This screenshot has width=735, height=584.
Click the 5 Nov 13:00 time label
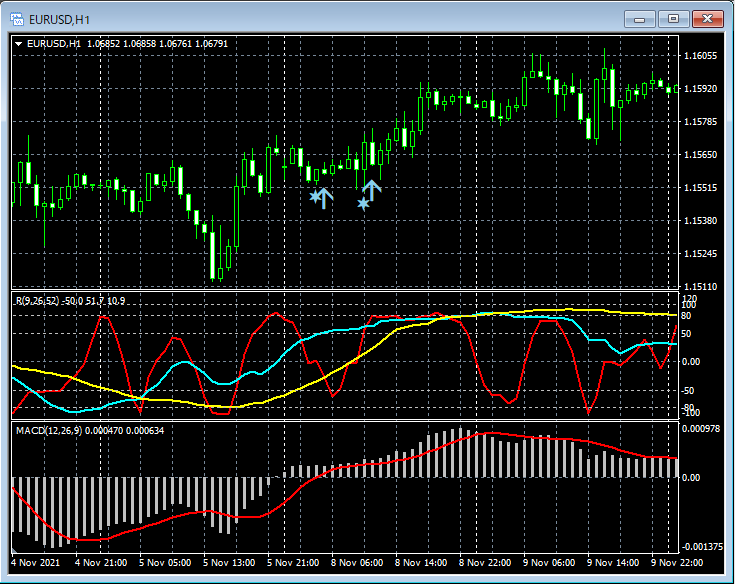[x=229, y=562]
